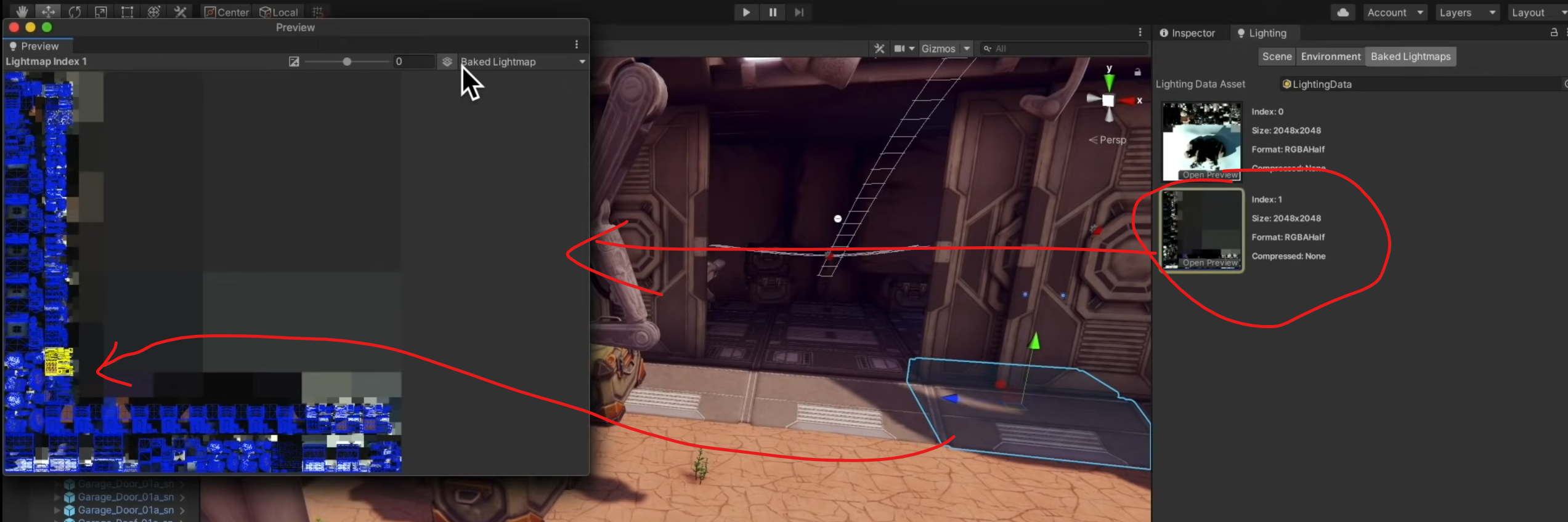Click the yellow highlighted UV chart in lightmap
The height and width of the screenshot is (522, 1568).
tap(59, 362)
